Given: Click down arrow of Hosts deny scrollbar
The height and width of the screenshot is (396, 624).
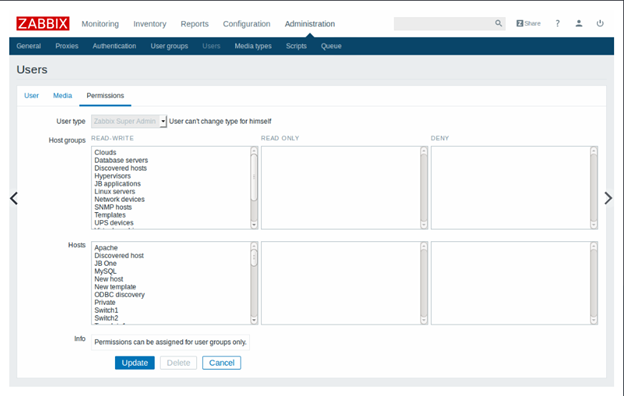Looking at the screenshot, I should (x=594, y=320).
